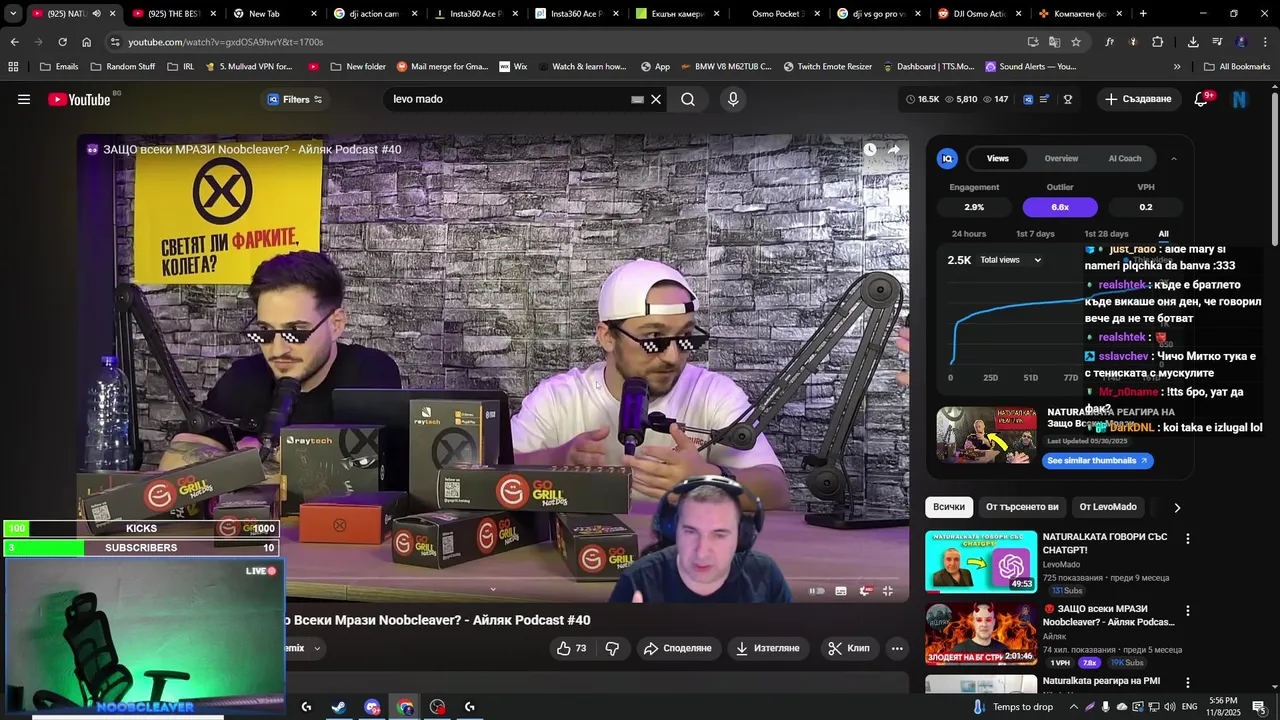The width and height of the screenshot is (1280, 720).
Task: Select the All time range
Action: point(1163,234)
